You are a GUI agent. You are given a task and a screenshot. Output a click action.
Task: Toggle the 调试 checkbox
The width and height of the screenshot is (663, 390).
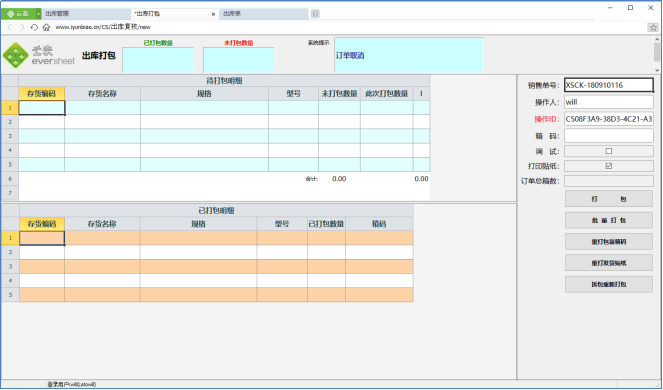coord(608,151)
